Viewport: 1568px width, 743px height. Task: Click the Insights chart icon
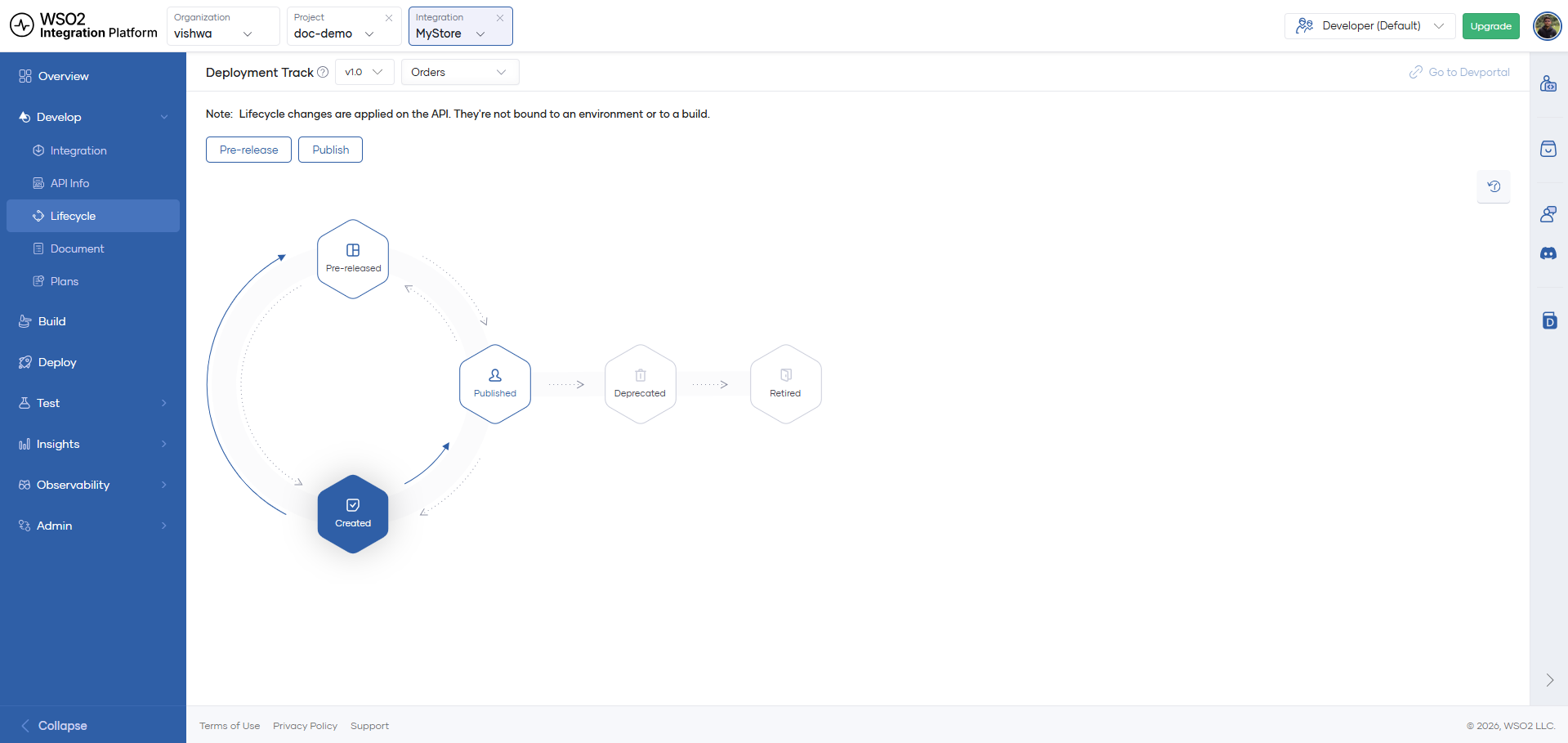[x=25, y=444]
